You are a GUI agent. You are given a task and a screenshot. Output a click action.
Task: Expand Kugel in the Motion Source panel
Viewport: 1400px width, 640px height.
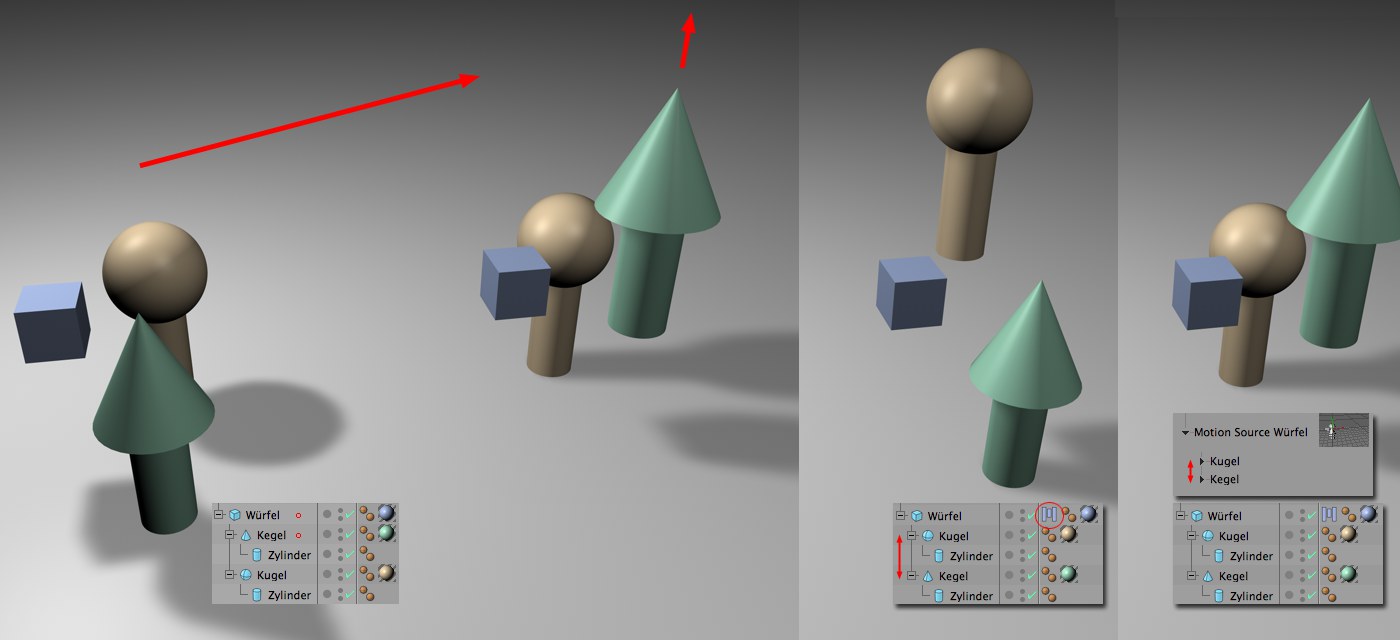click(x=1202, y=461)
